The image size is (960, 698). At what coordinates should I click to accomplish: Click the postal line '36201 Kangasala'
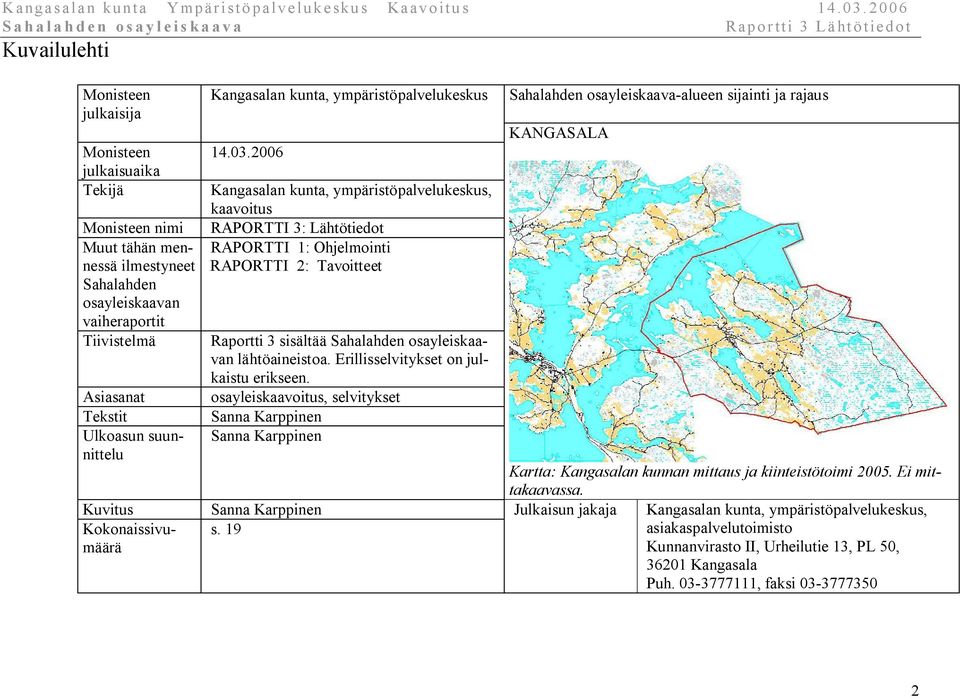[702, 565]
